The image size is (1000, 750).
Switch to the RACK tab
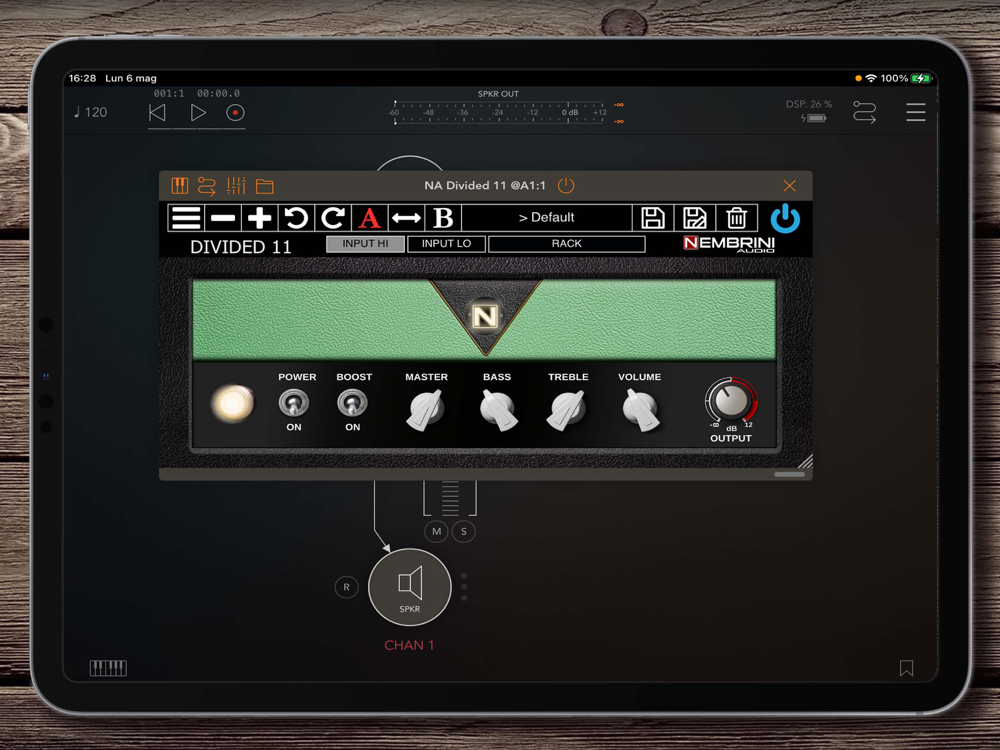click(566, 244)
